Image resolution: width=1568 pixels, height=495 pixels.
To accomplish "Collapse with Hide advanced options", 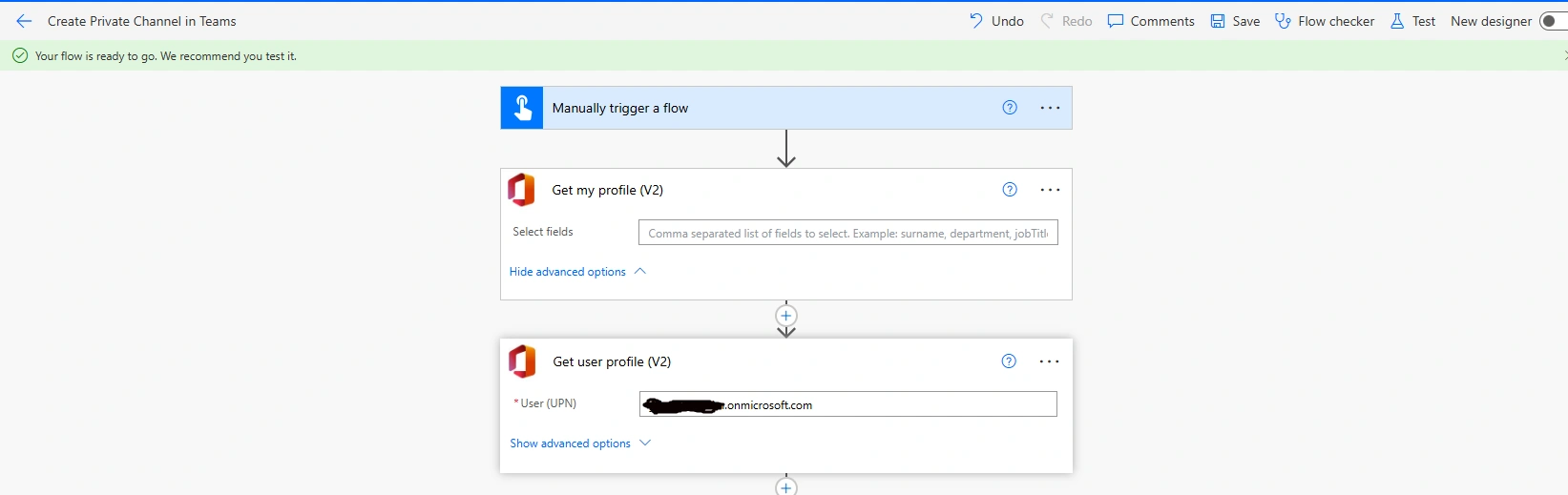I will coord(577,272).
